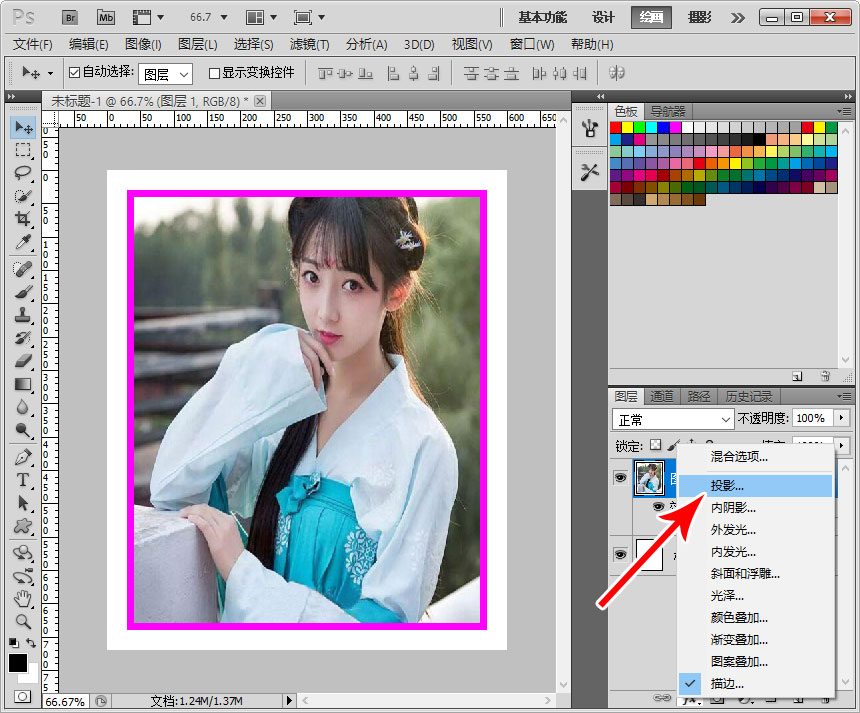Screen dimensions: 860x713
Task: Select the 3D Rotate tool
Action: (x=23, y=553)
